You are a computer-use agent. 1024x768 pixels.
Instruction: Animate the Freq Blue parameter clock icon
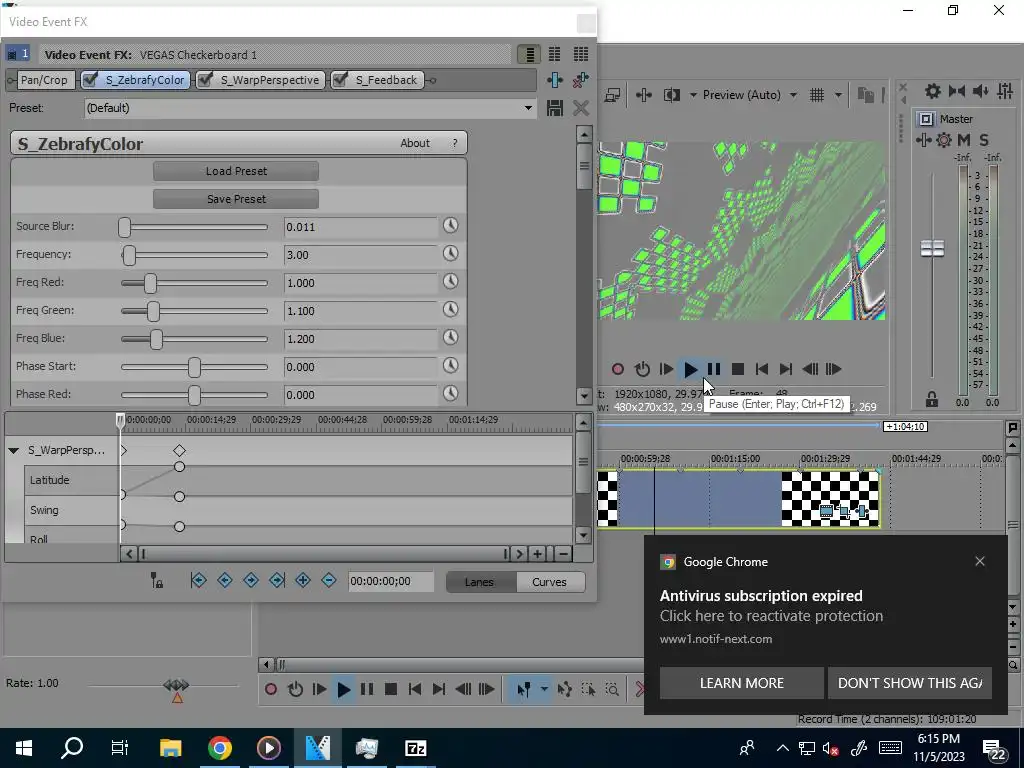(451, 338)
